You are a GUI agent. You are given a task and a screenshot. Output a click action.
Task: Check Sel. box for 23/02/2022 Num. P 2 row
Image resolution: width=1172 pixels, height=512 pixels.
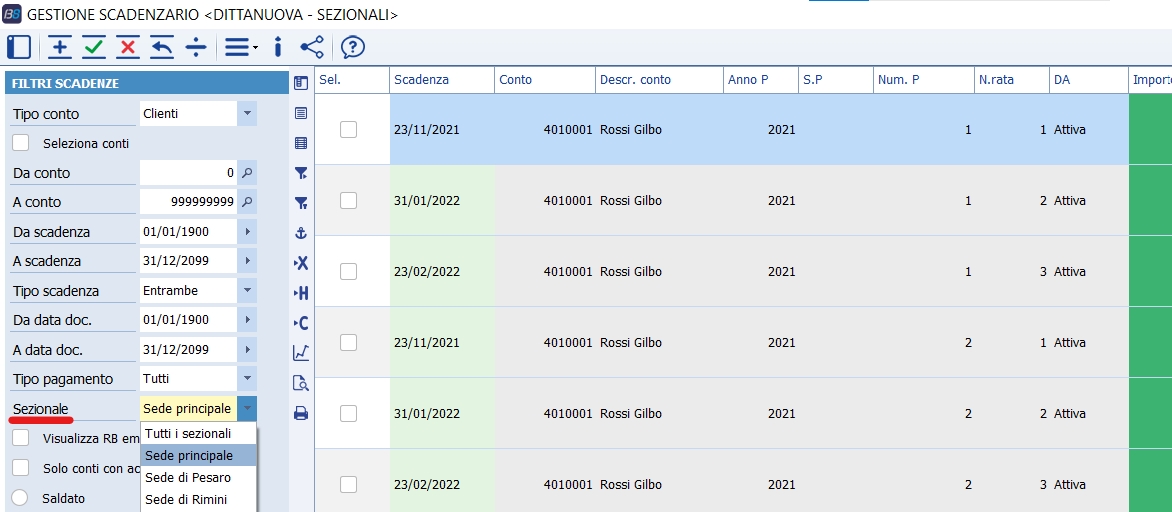348,484
